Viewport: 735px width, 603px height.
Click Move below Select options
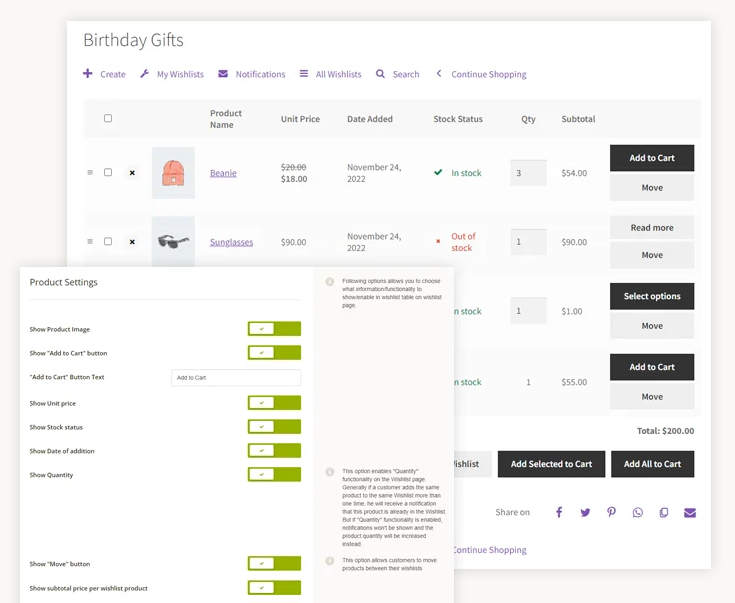652,326
